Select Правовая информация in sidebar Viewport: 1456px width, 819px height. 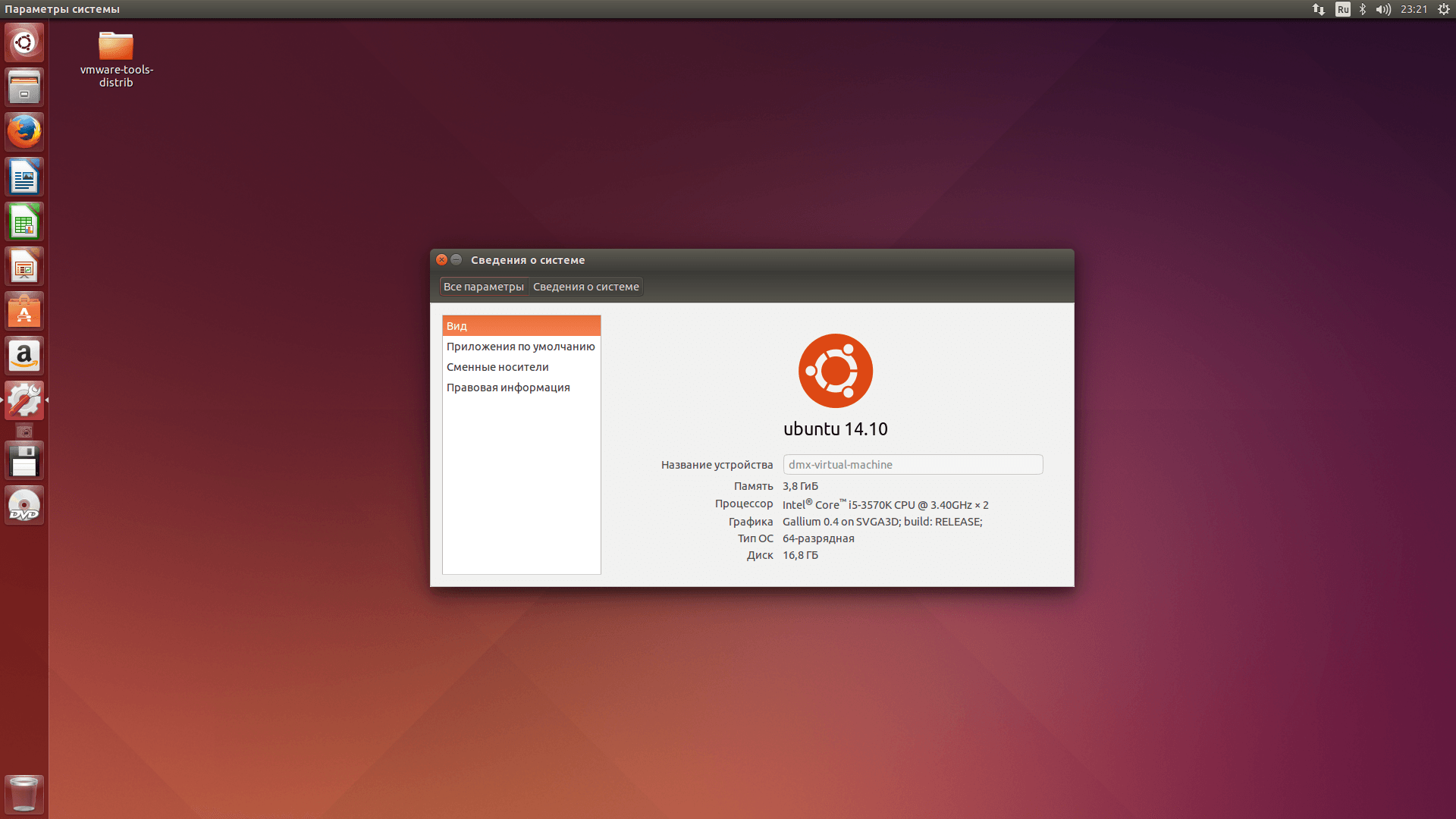[522, 388]
